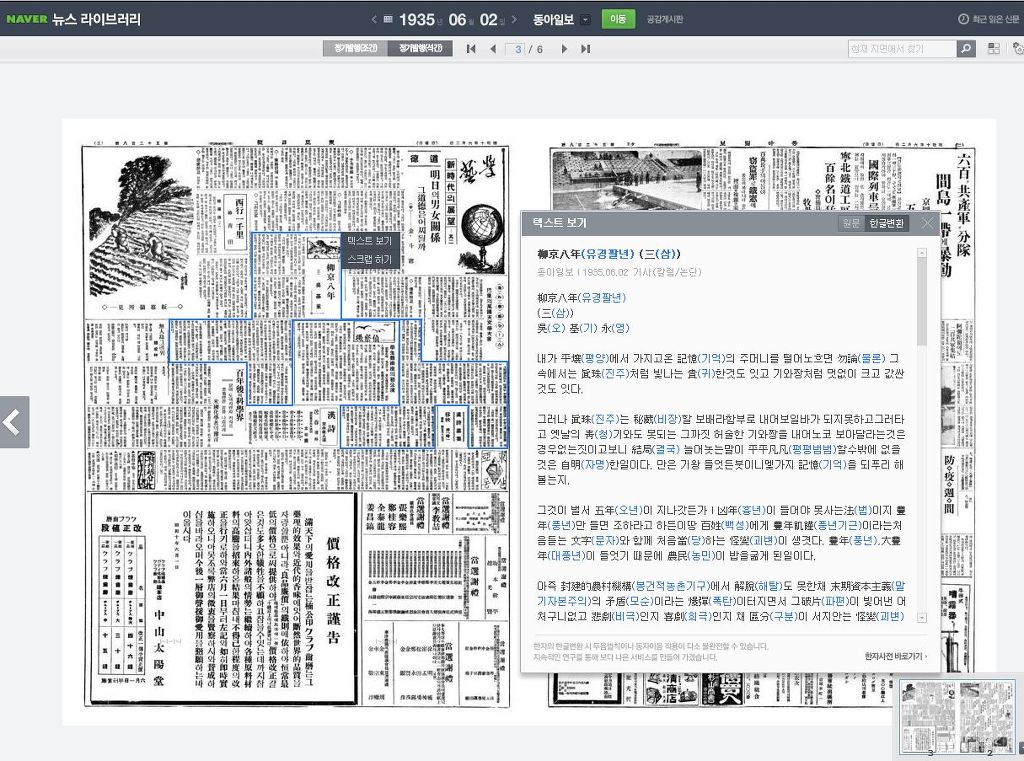This screenshot has height=761, width=1024.
Task: Go to the previous page
Action: click(493, 49)
